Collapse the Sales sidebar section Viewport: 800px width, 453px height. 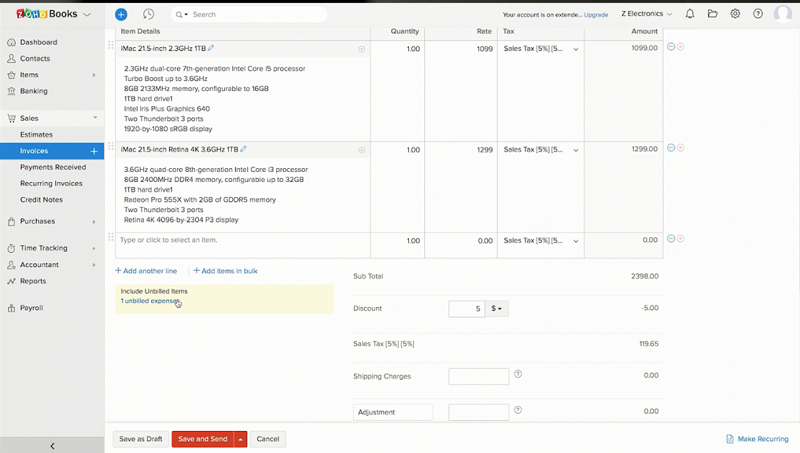[x=95, y=118]
